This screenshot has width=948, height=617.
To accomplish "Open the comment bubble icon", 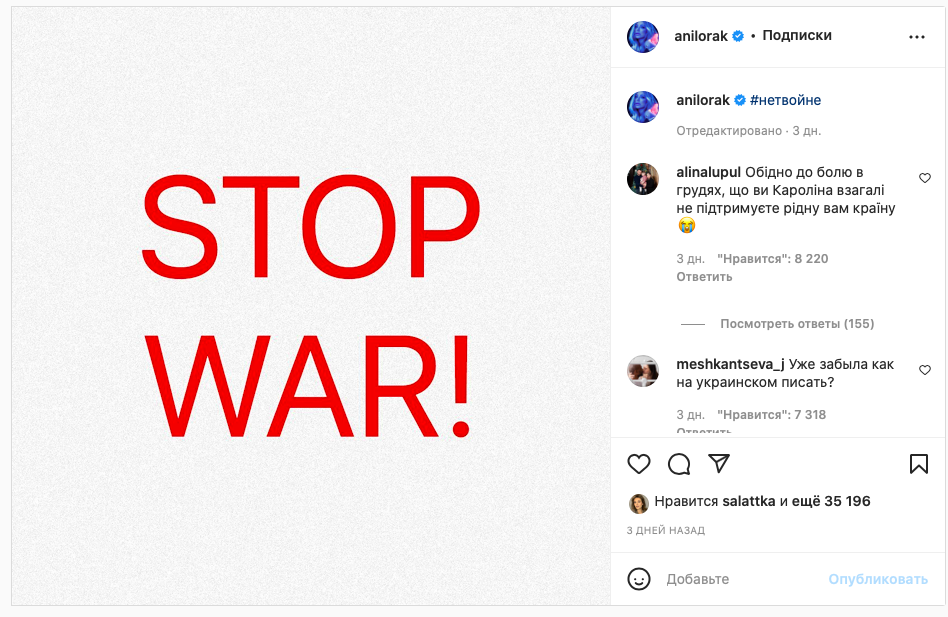I will (x=679, y=464).
